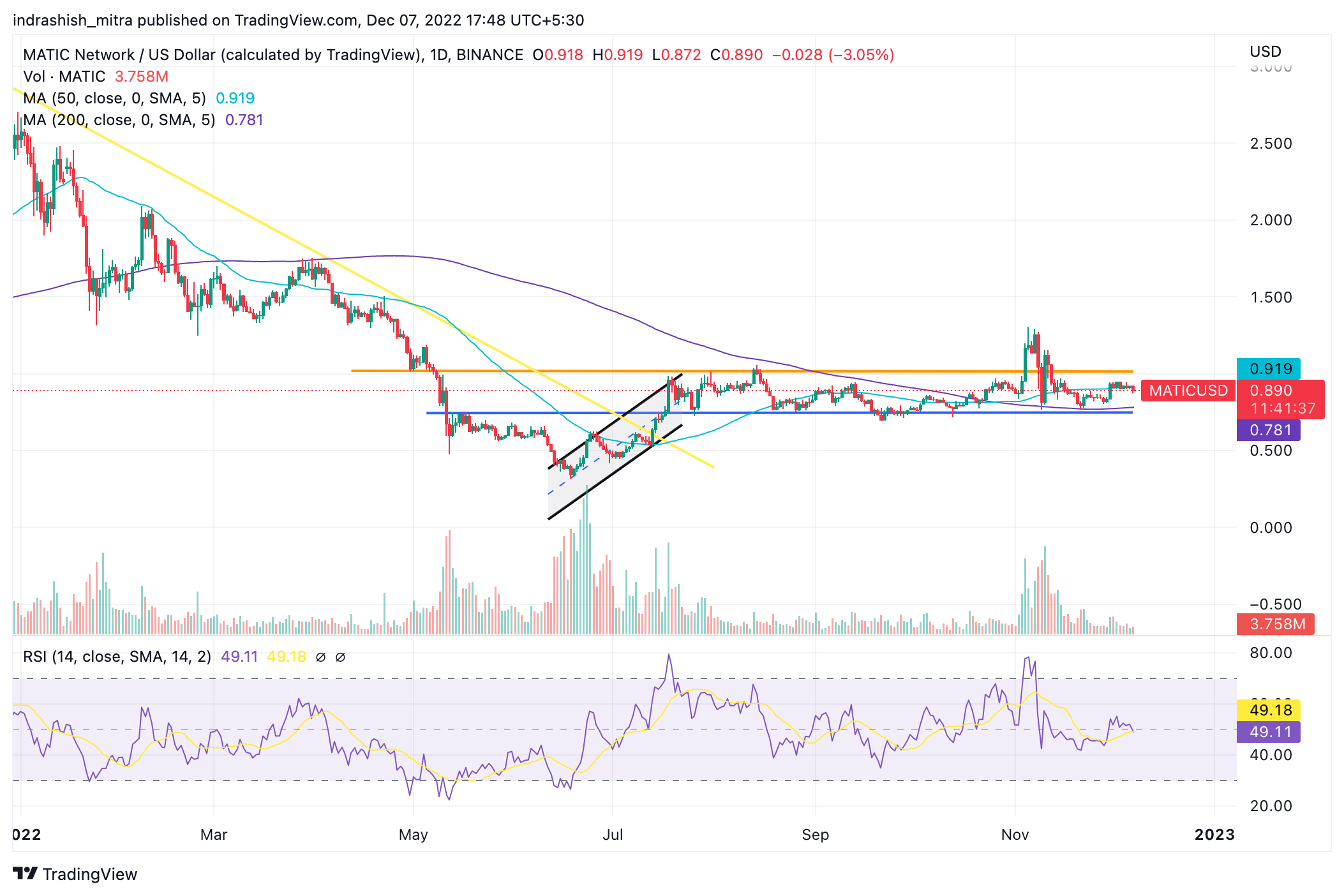Click the Mar label on time axis
Image resolution: width=1344 pixels, height=896 pixels.
click(x=214, y=835)
